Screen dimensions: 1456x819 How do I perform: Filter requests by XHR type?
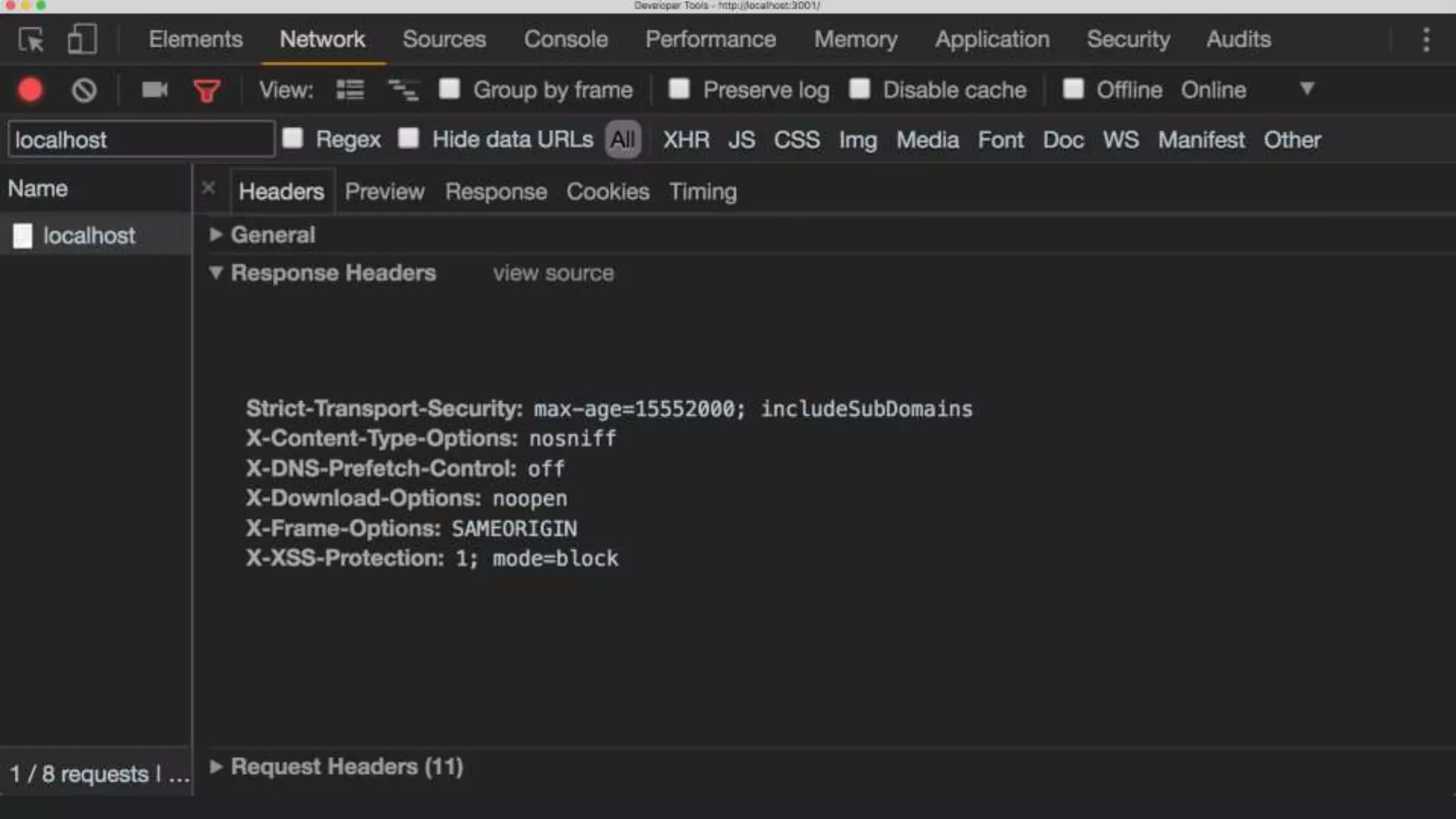[x=685, y=140]
